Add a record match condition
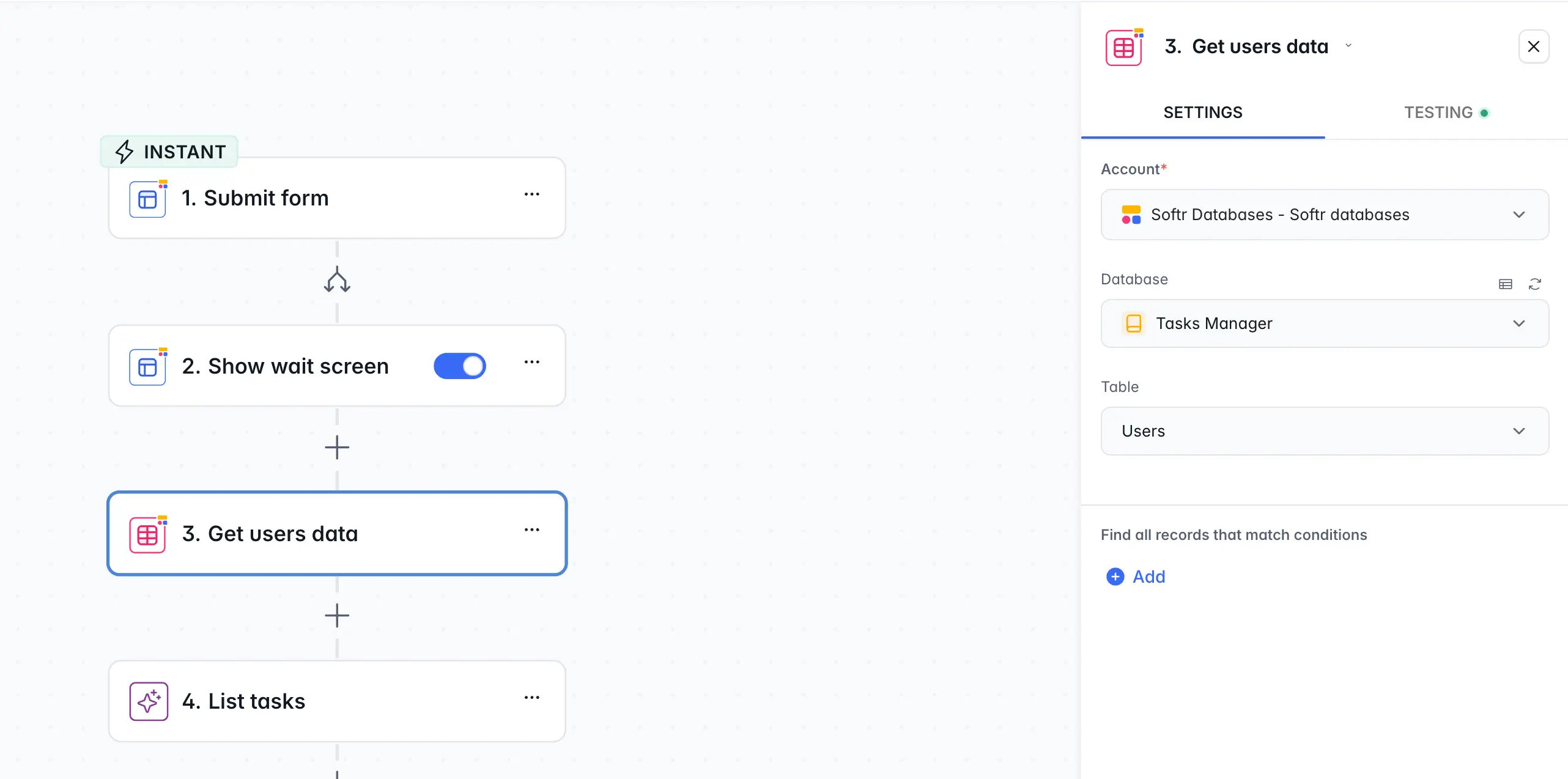The image size is (1568, 779). (1134, 577)
